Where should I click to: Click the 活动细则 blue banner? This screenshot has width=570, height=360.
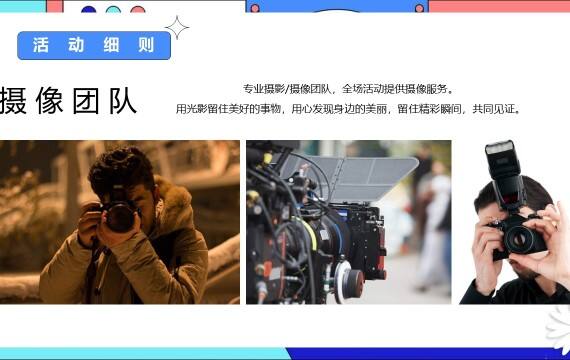tap(94, 45)
